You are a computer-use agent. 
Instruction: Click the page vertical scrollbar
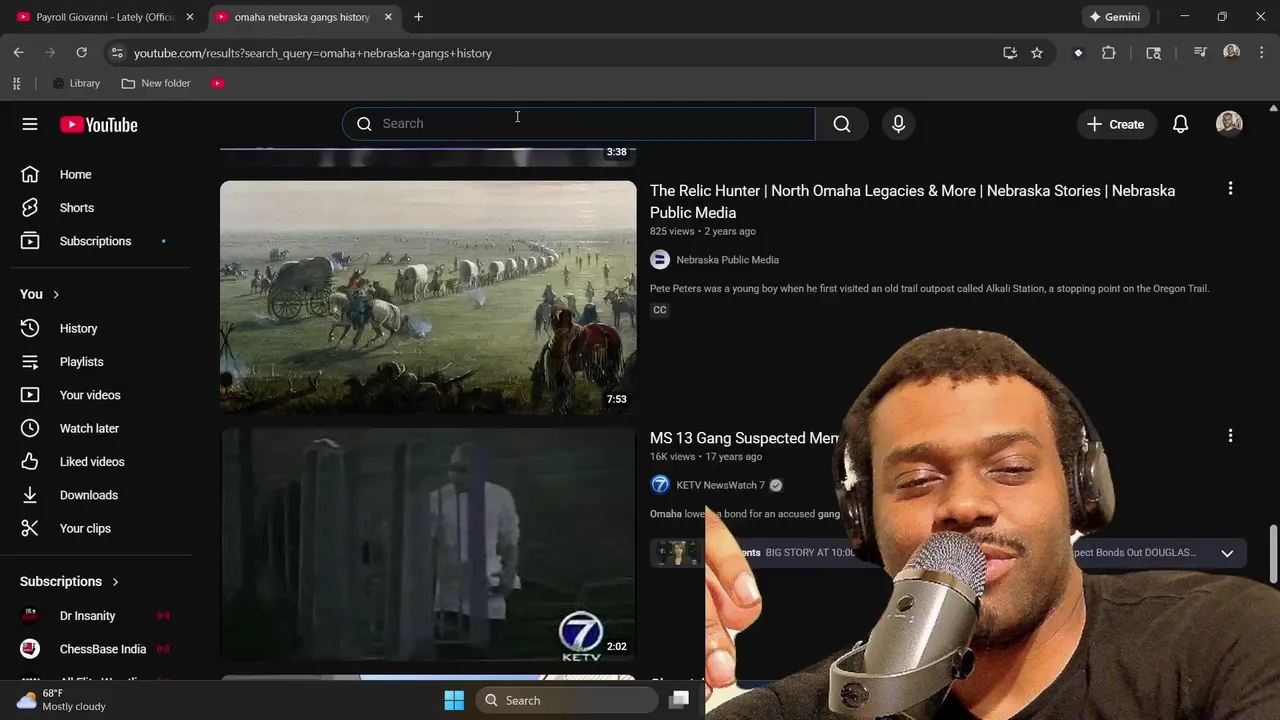(x=1273, y=555)
